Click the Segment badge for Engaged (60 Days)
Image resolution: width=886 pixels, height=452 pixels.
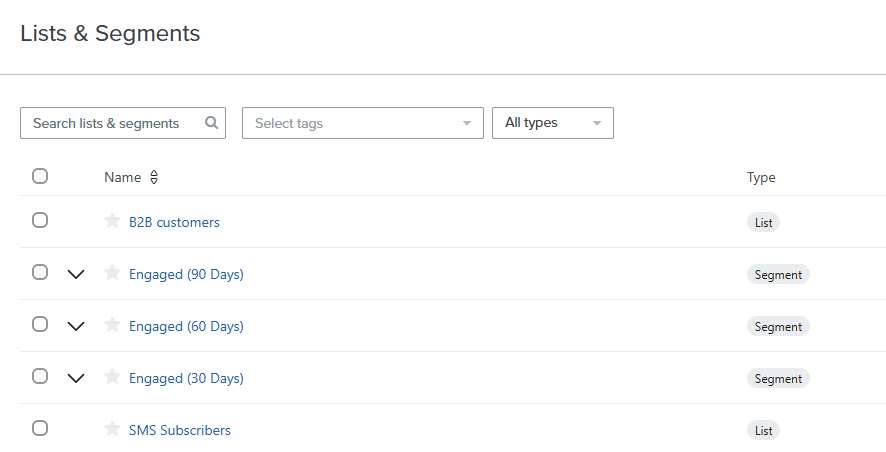[x=778, y=327]
